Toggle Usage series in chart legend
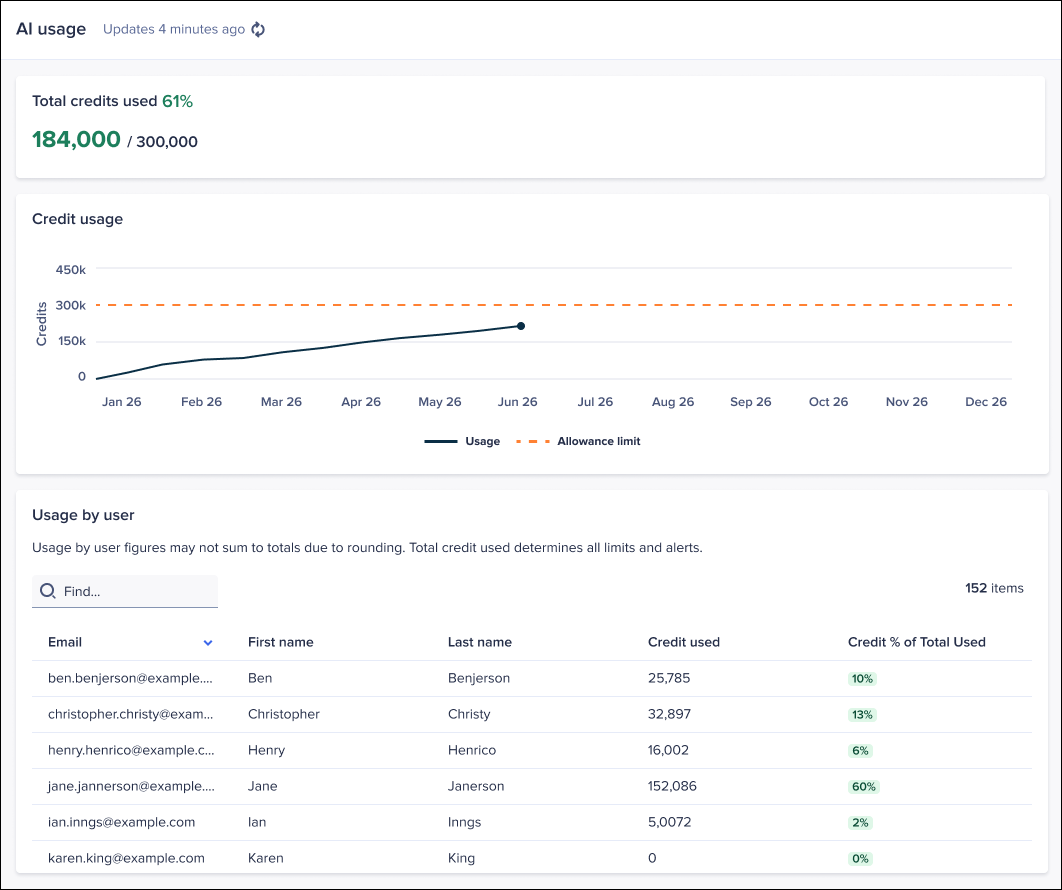 [x=462, y=441]
